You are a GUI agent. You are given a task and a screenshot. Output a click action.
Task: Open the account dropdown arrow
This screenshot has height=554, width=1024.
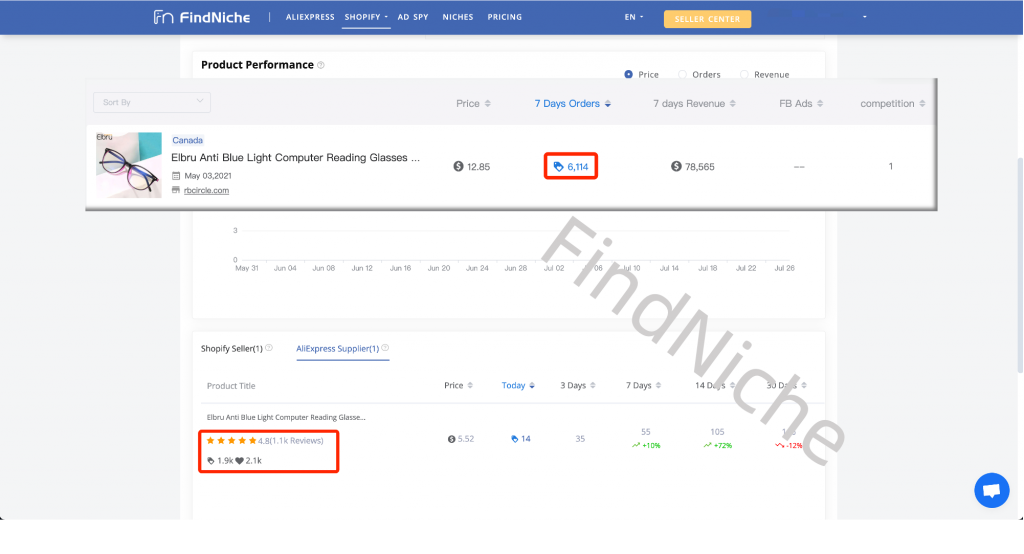tap(865, 17)
